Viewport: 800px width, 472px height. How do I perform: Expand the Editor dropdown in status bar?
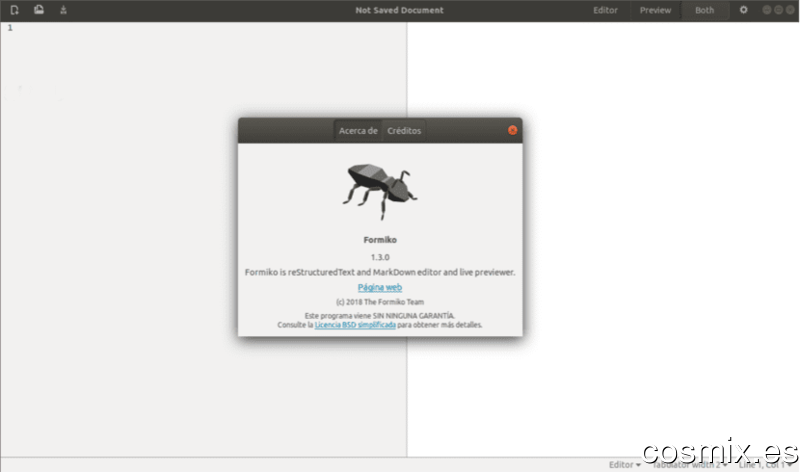[x=624, y=465]
